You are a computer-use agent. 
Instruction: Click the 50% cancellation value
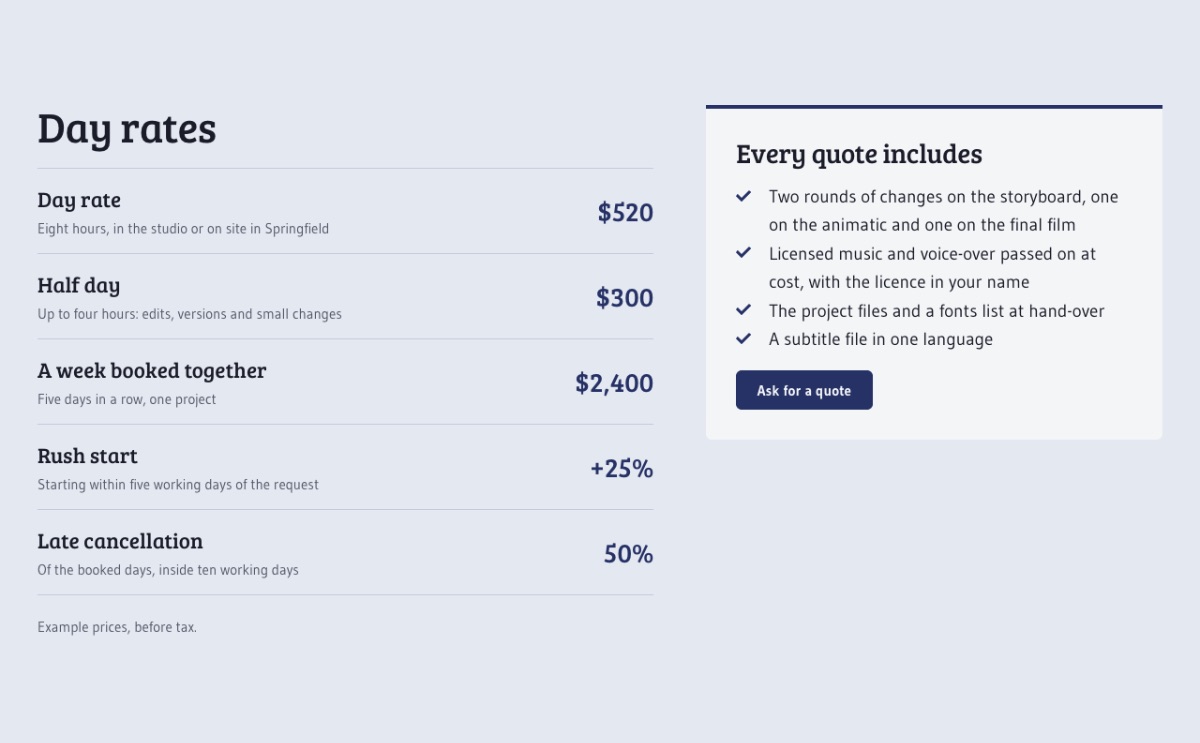click(628, 553)
